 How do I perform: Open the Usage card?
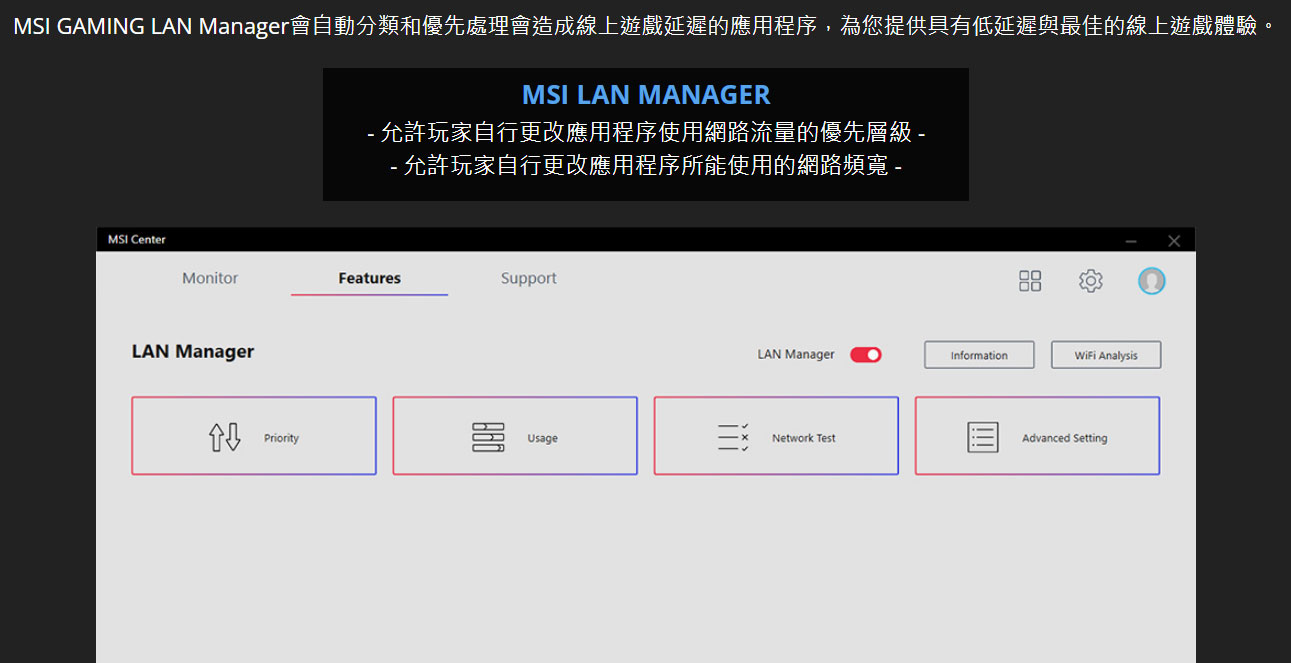tap(515, 436)
